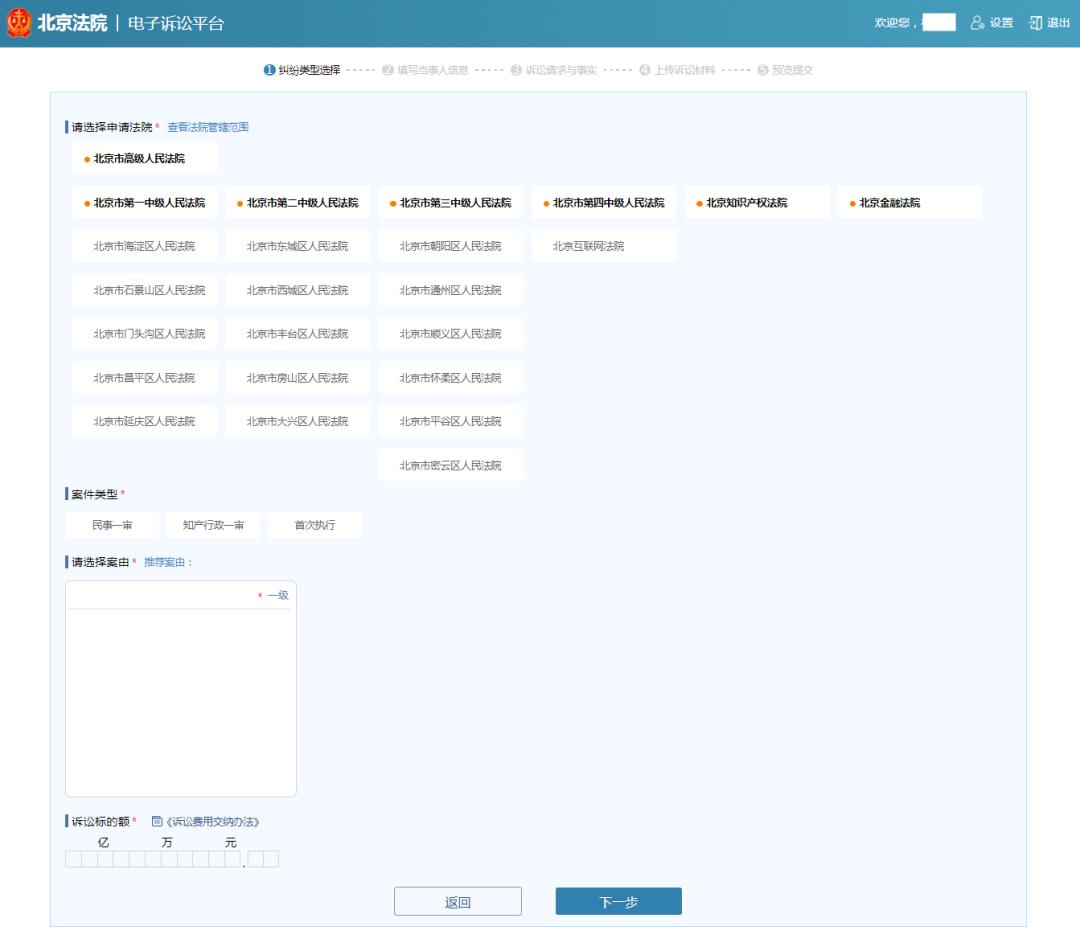Screen dimensions: 1080x947
Task: Select 北京市第一中级人民法院
Action: click(x=145, y=202)
